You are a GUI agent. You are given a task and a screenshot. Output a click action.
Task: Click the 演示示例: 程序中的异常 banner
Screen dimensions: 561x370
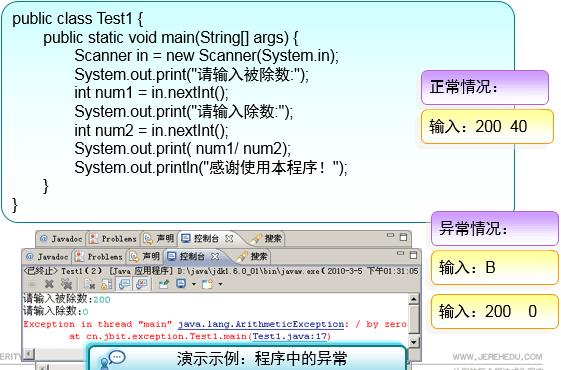point(247,357)
